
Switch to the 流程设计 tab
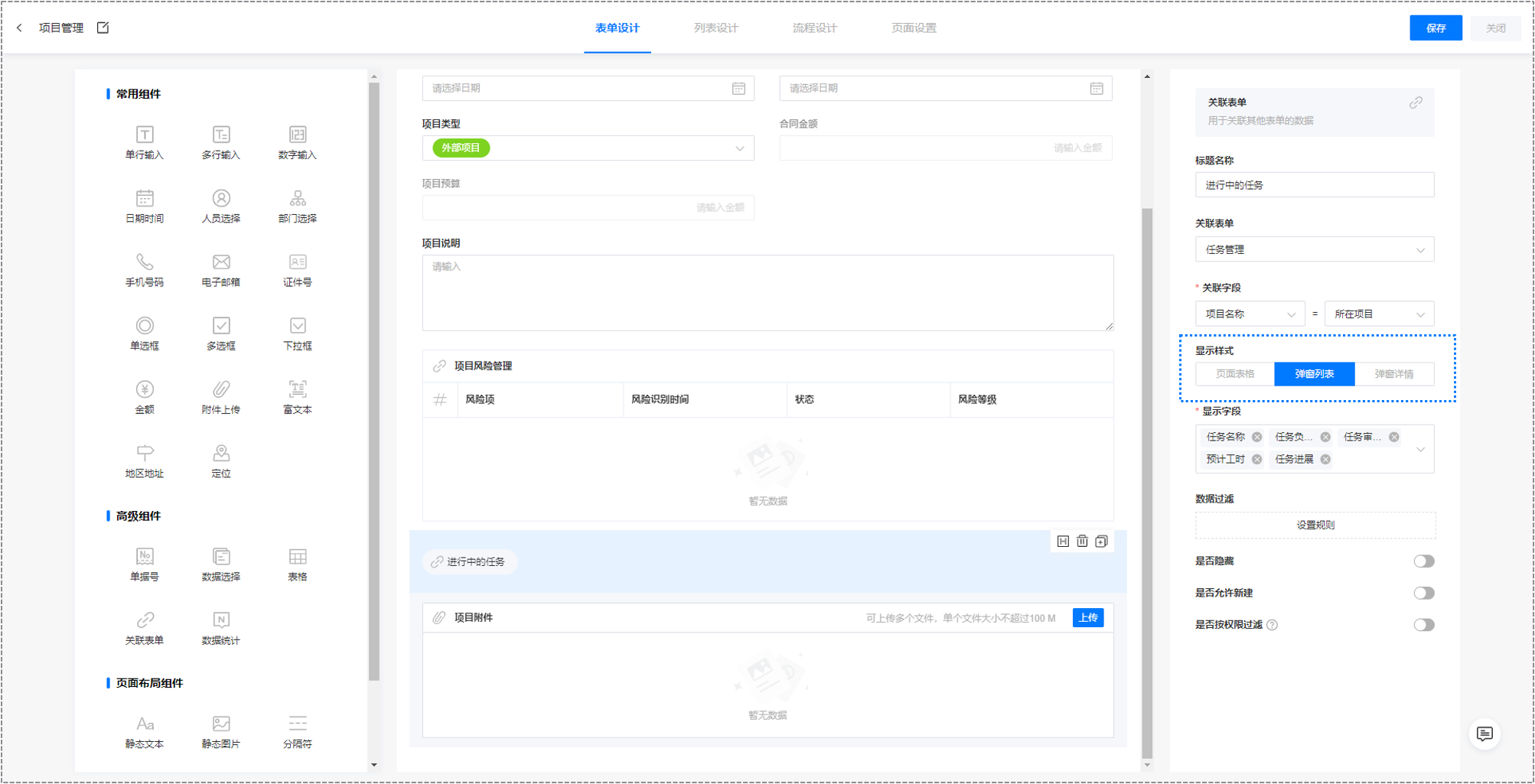click(x=815, y=28)
